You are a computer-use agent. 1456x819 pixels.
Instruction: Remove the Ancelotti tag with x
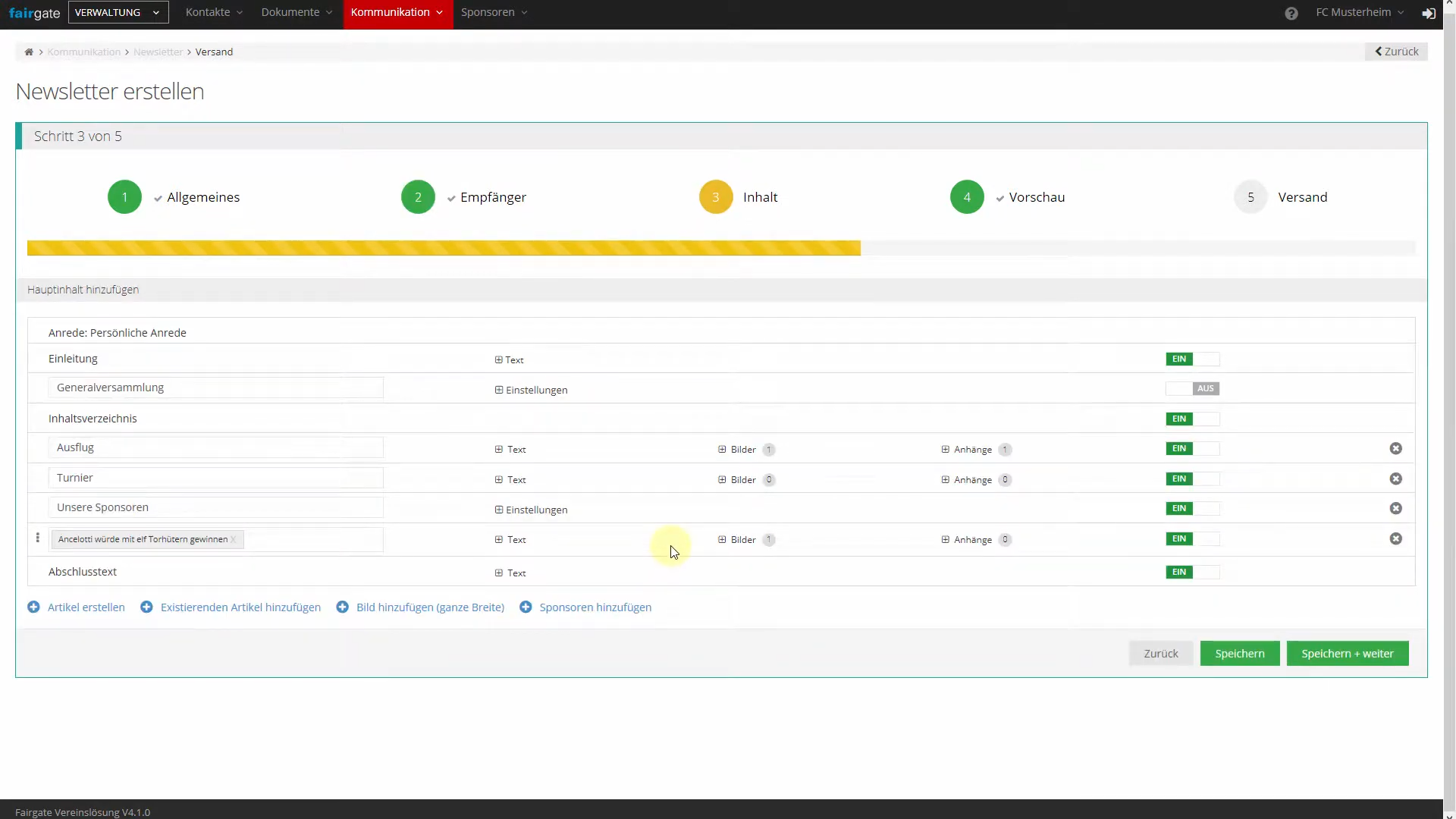(x=234, y=540)
